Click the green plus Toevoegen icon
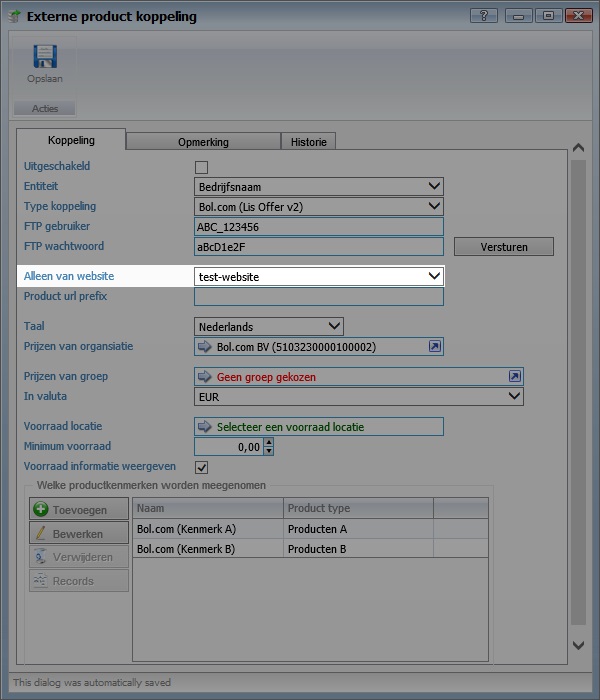Screen dimensions: 600x700 42,510
